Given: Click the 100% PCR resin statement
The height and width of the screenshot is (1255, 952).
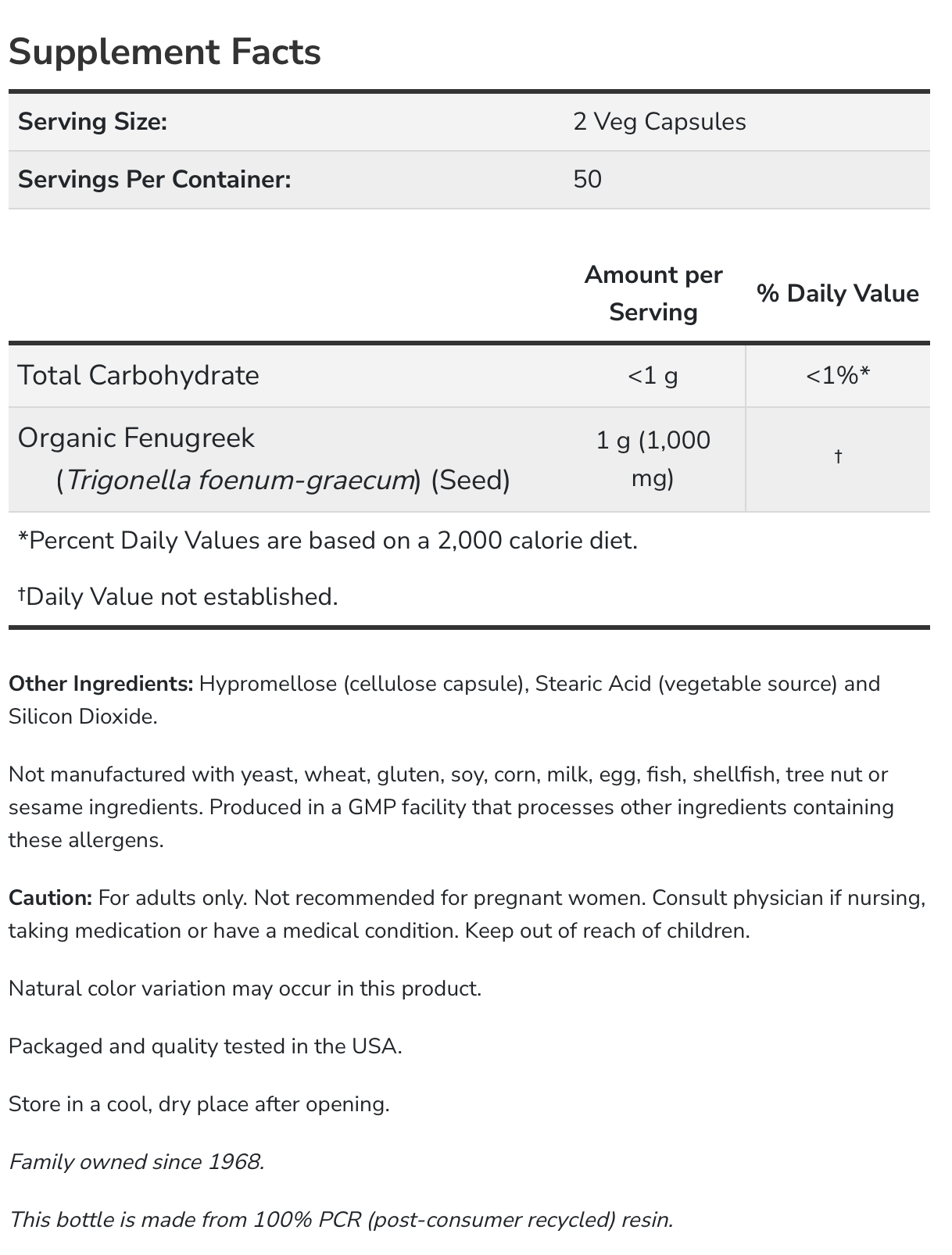Looking at the screenshot, I should click(341, 1219).
